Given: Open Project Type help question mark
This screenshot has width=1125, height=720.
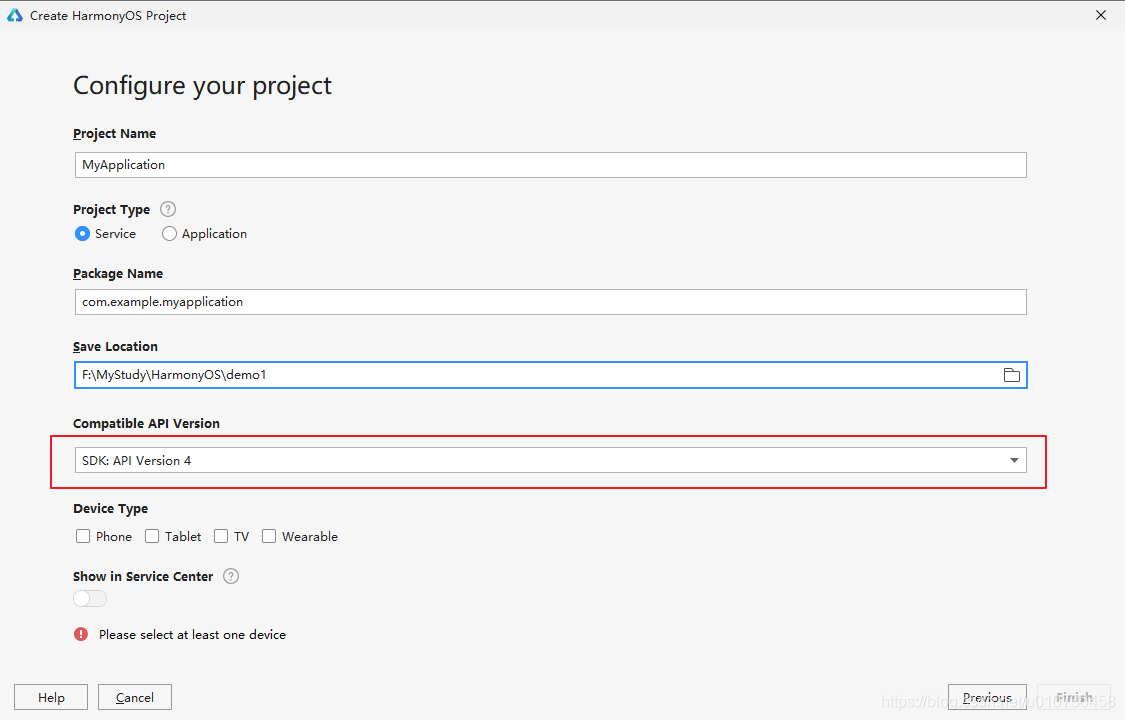Looking at the screenshot, I should [168, 209].
